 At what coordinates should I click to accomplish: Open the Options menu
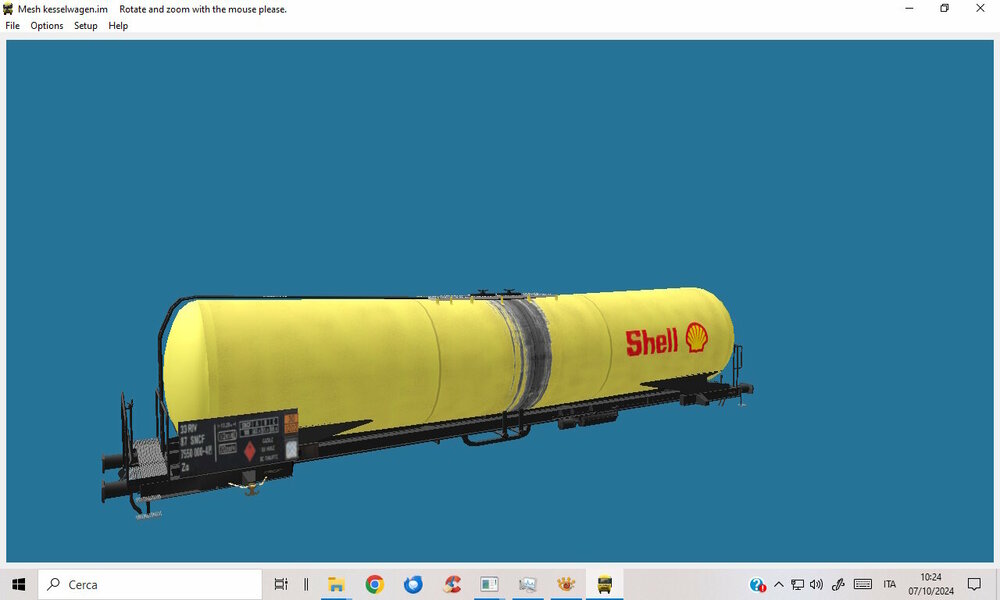(x=47, y=26)
